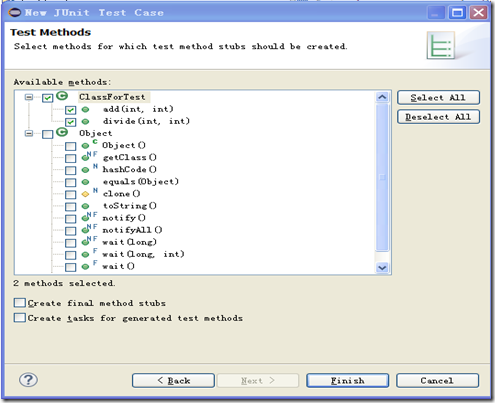Collapse the Object tree node
The height and width of the screenshot is (403, 495).
coord(29,133)
